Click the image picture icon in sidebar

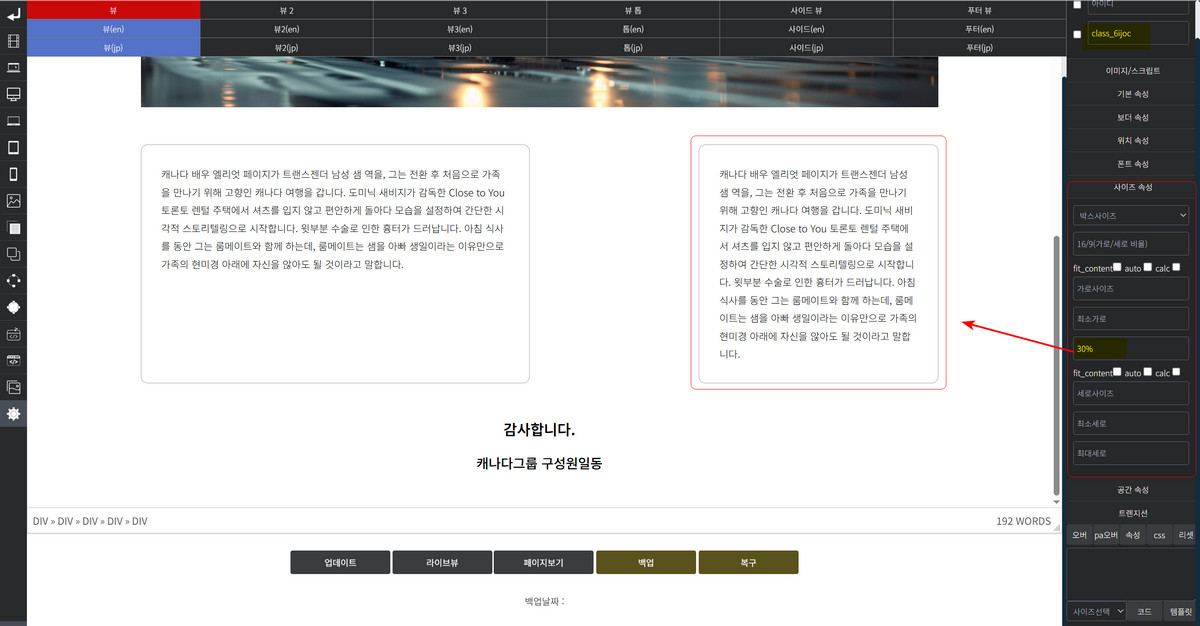tap(13, 200)
